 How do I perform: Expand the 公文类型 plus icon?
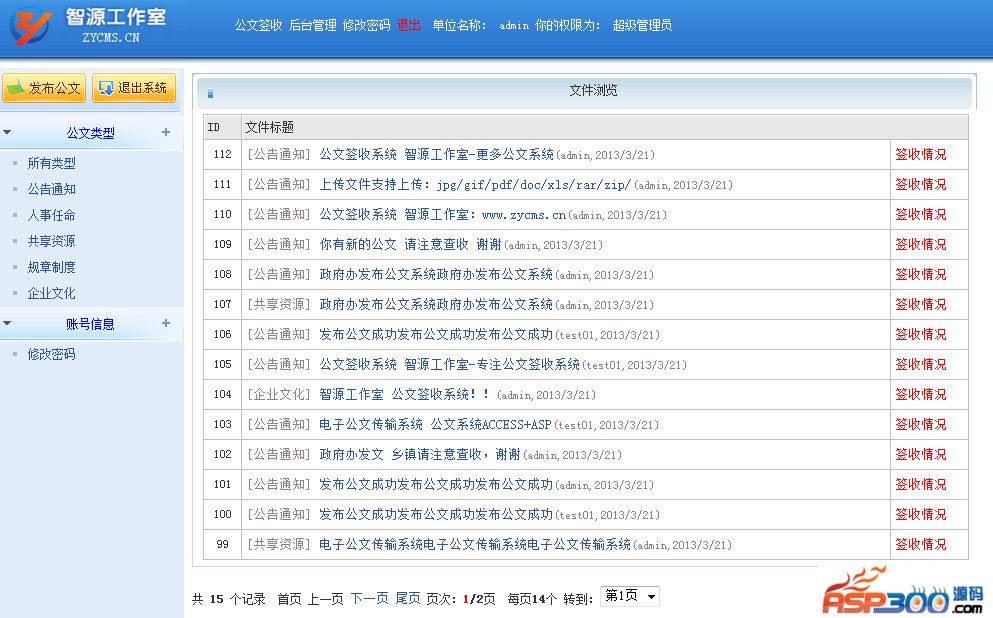pos(166,132)
